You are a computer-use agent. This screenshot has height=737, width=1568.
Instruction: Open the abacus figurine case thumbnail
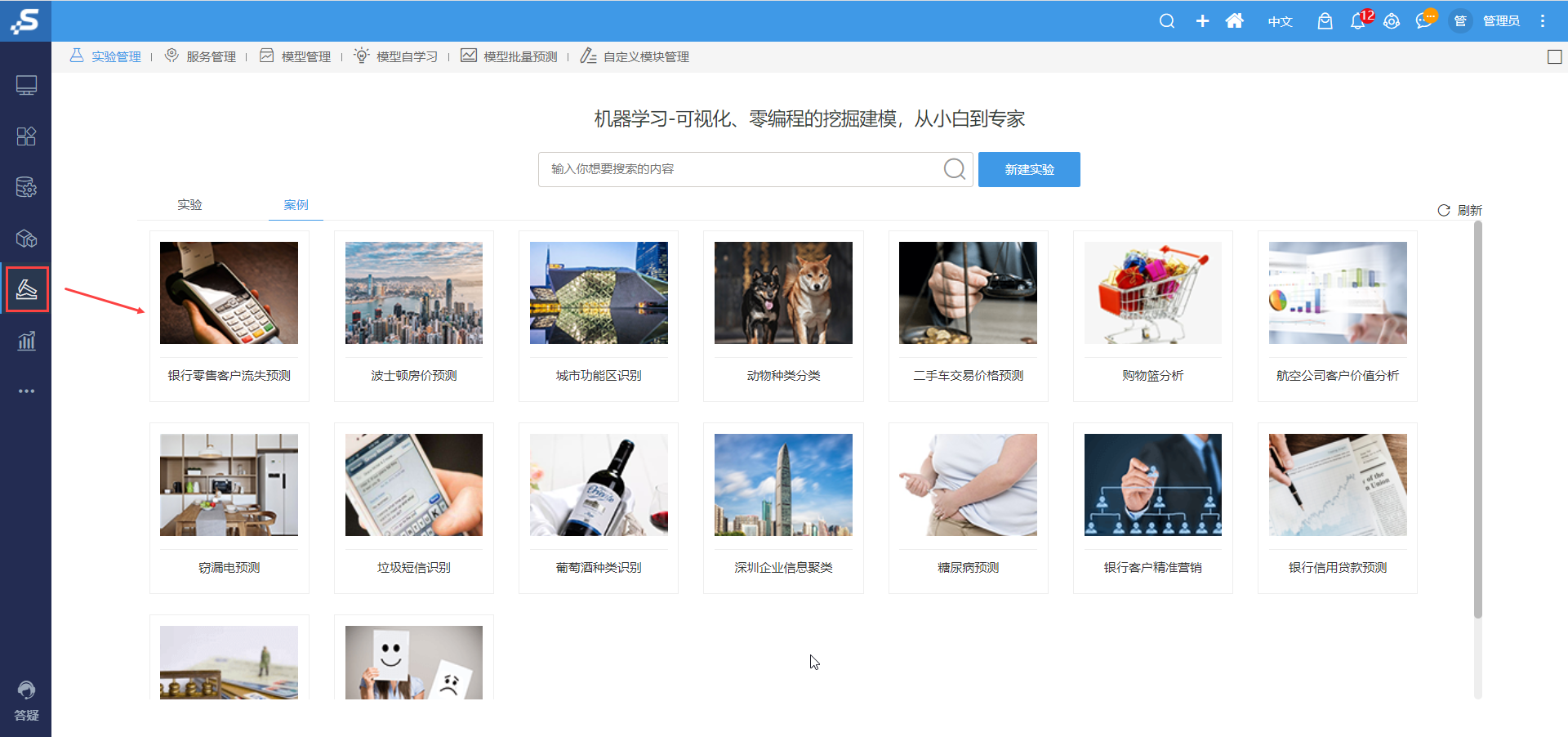(x=229, y=663)
